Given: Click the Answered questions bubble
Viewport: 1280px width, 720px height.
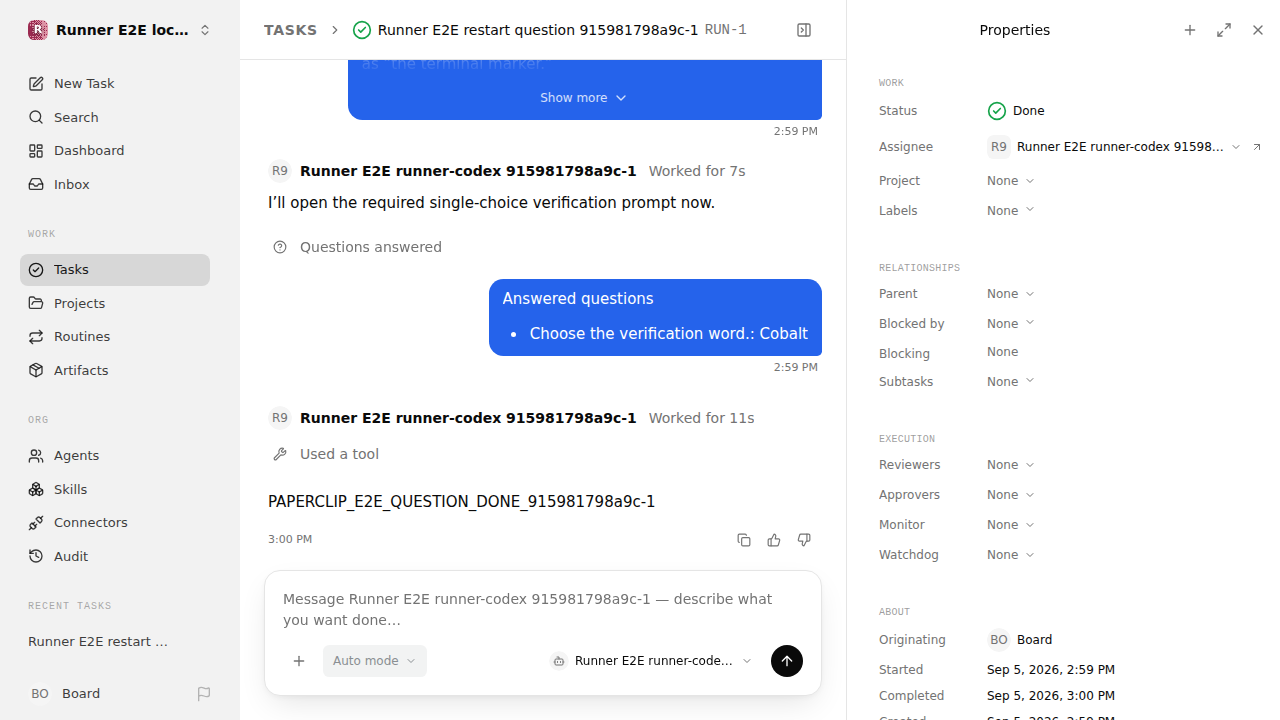Looking at the screenshot, I should point(655,317).
